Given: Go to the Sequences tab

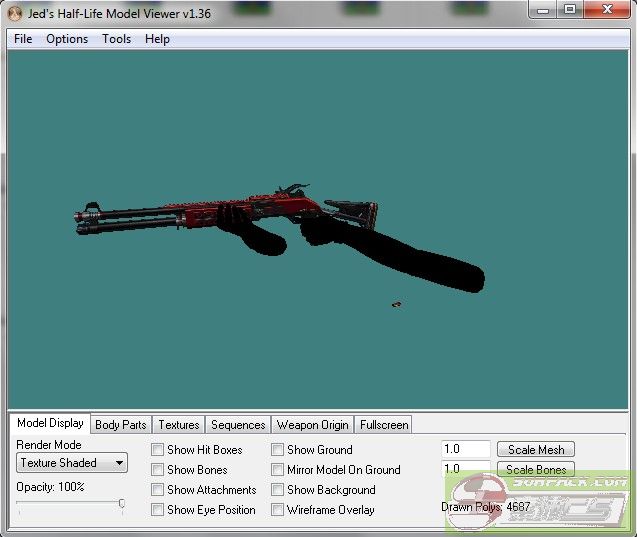Looking at the screenshot, I should [x=238, y=425].
